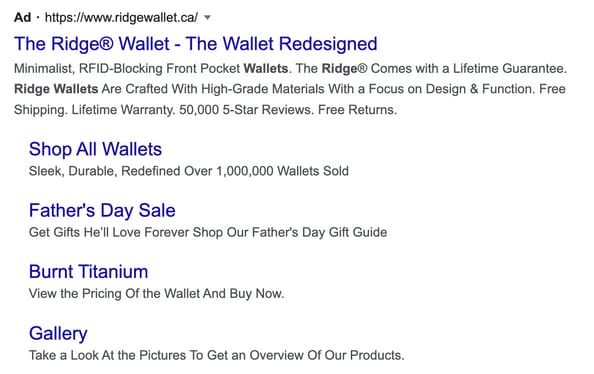Click the Get Gifts He'll Love Forever text

(x=109, y=232)
